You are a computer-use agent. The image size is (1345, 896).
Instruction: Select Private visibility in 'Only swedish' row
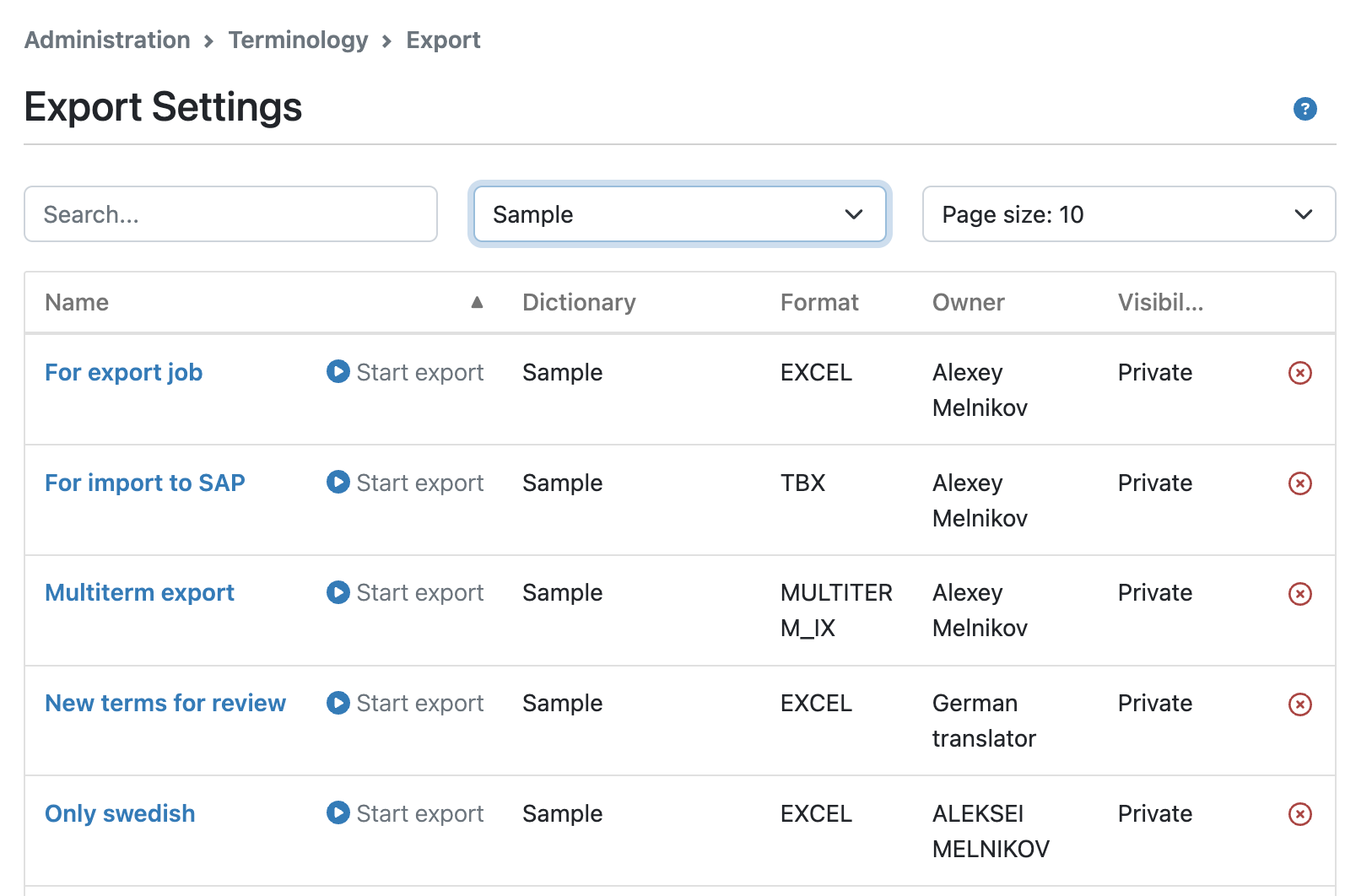pyautogui.click(x=1154, y=813)
